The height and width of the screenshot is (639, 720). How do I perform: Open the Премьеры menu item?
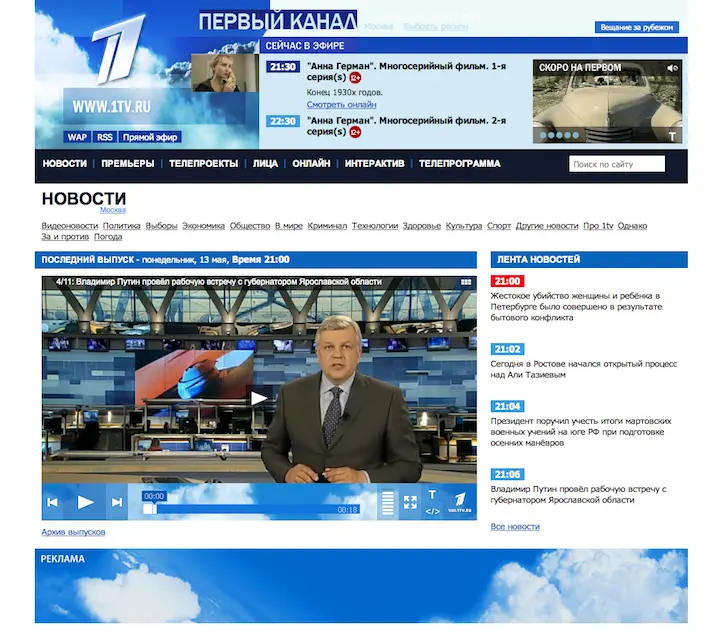point(128,164)
